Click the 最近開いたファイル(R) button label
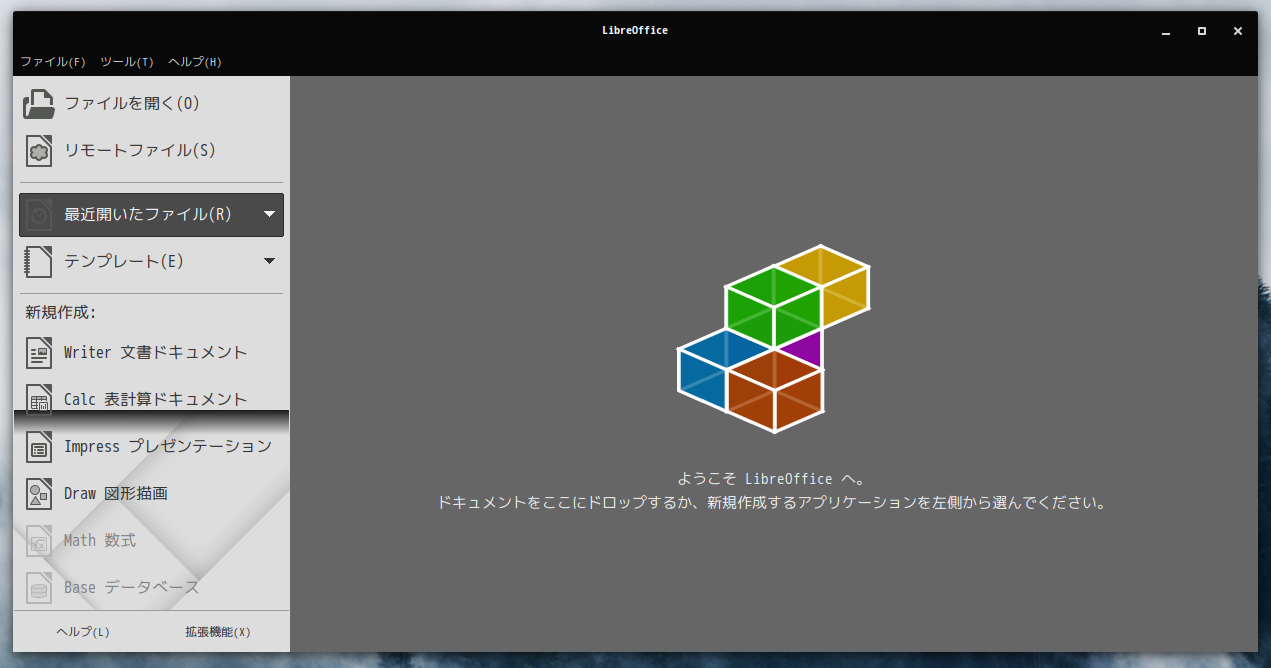This screenshot has width=1271, height=668. [148, 214]
